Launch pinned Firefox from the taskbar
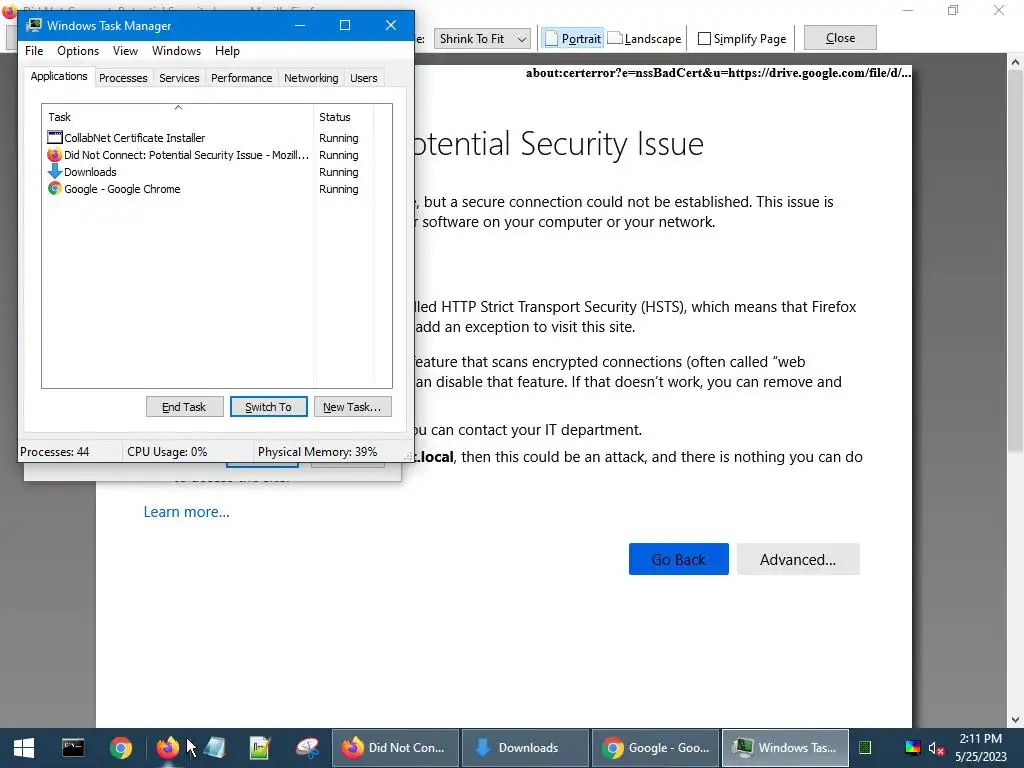The image size is (1024, 768). (x=167, y=748)
